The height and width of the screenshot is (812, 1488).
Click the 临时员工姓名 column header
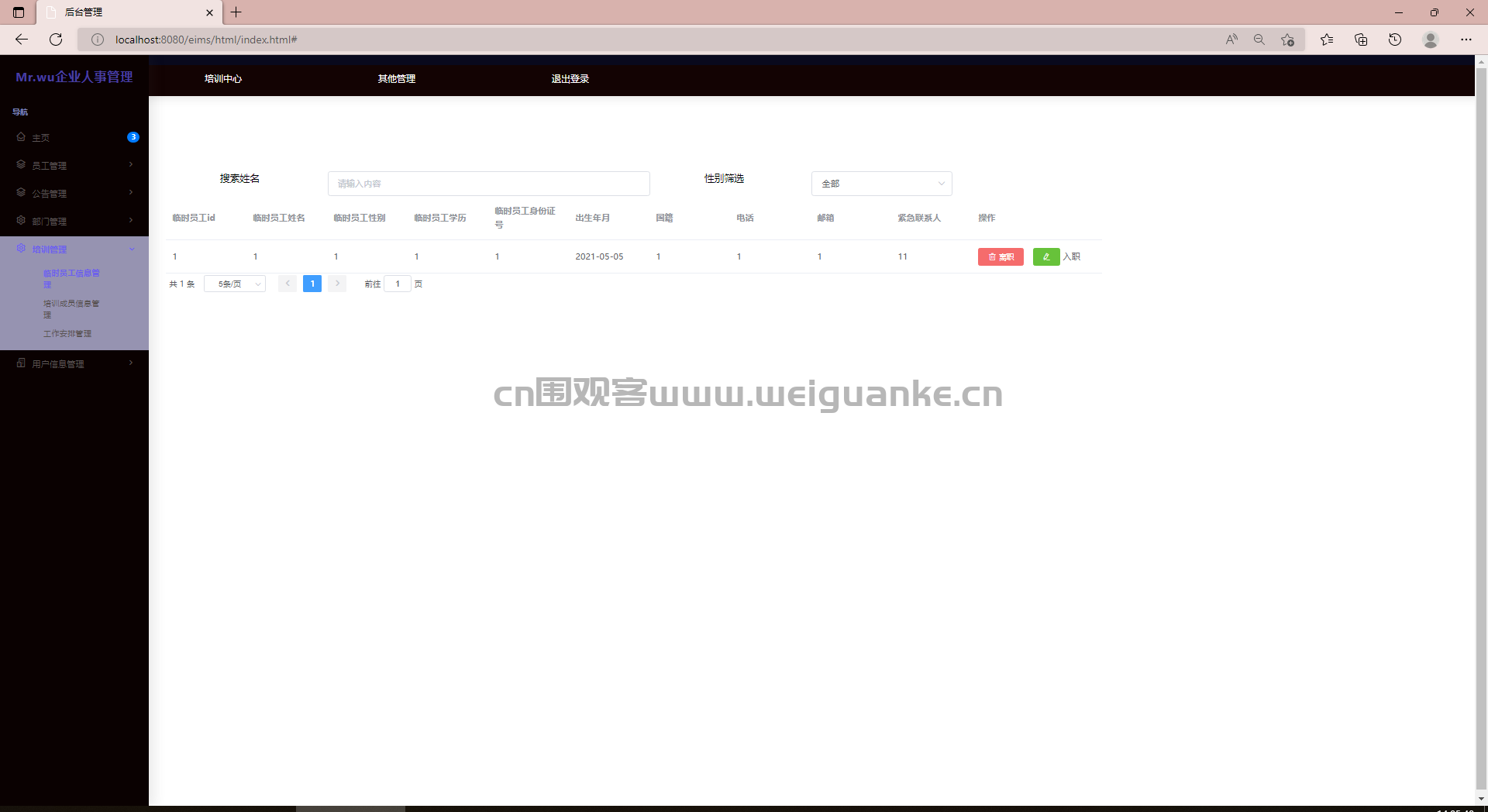(279, 218)
